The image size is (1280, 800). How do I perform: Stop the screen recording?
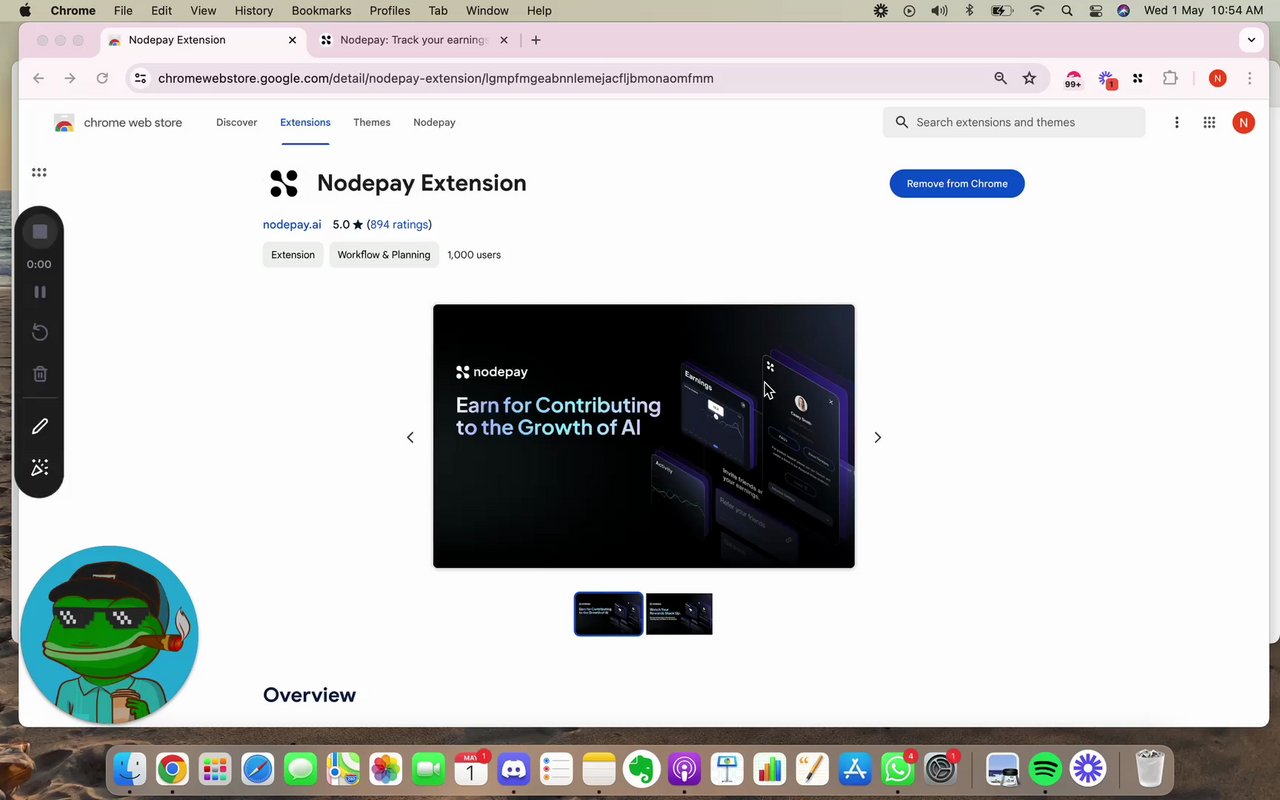point(40,232)
